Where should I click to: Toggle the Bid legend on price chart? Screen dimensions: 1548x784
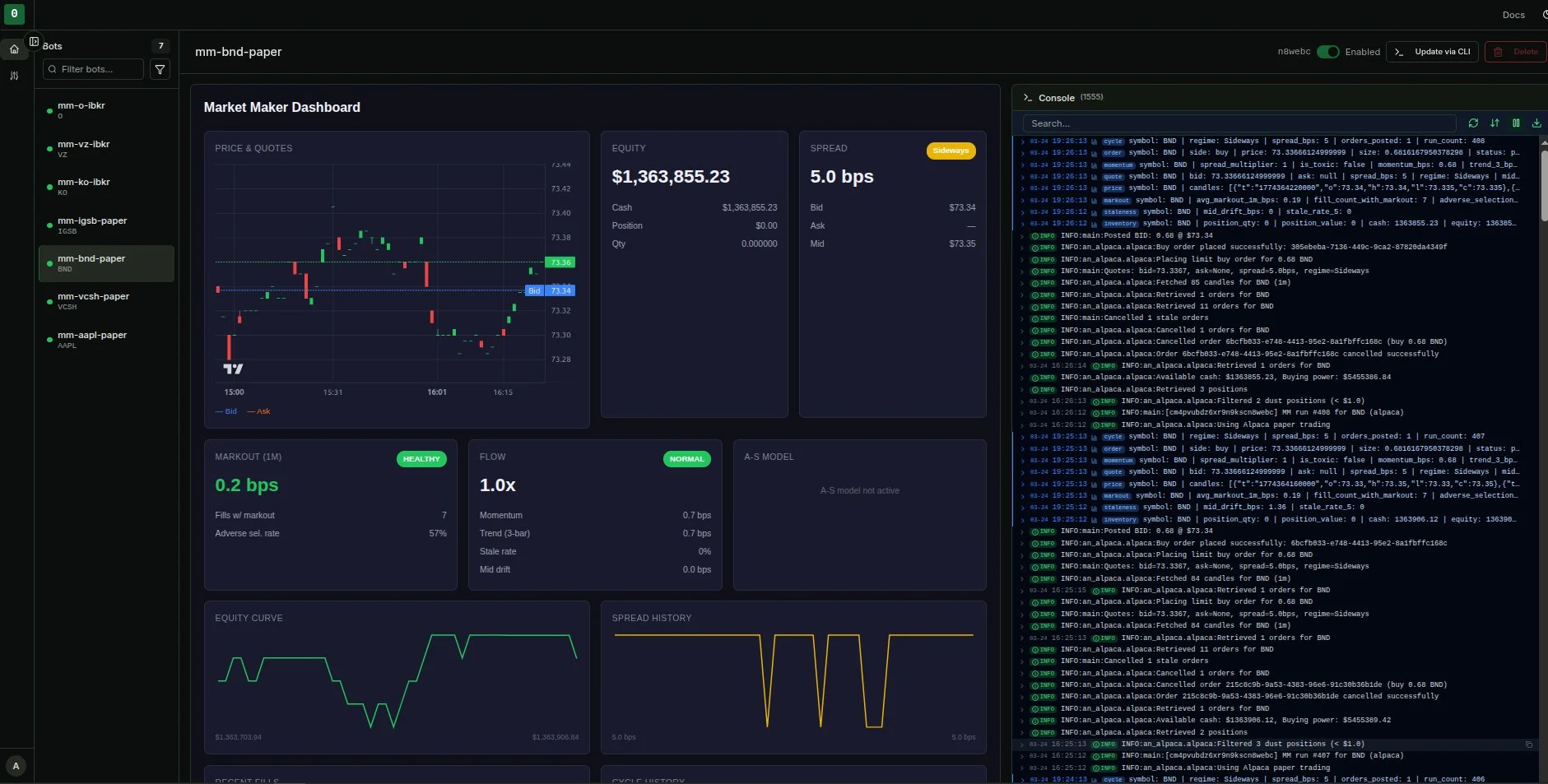point(226,411)
